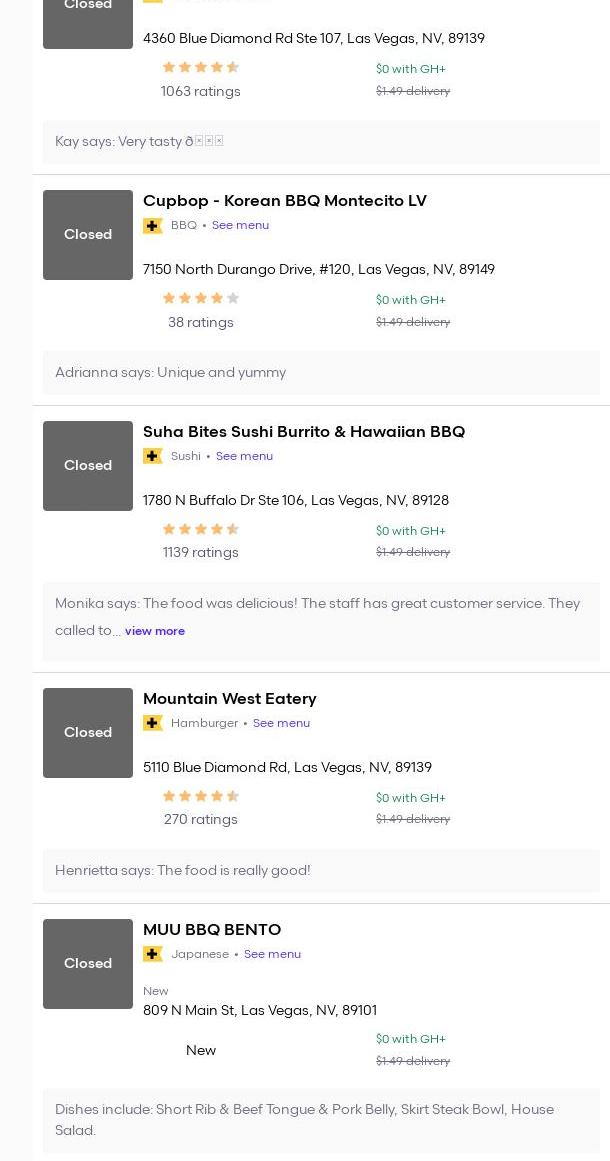Image resolution: width=610 pixels, height=1161 pixels.
Task: Click GH+ badge icon beside Suha Bites Sushi
Action: point(153,457)
